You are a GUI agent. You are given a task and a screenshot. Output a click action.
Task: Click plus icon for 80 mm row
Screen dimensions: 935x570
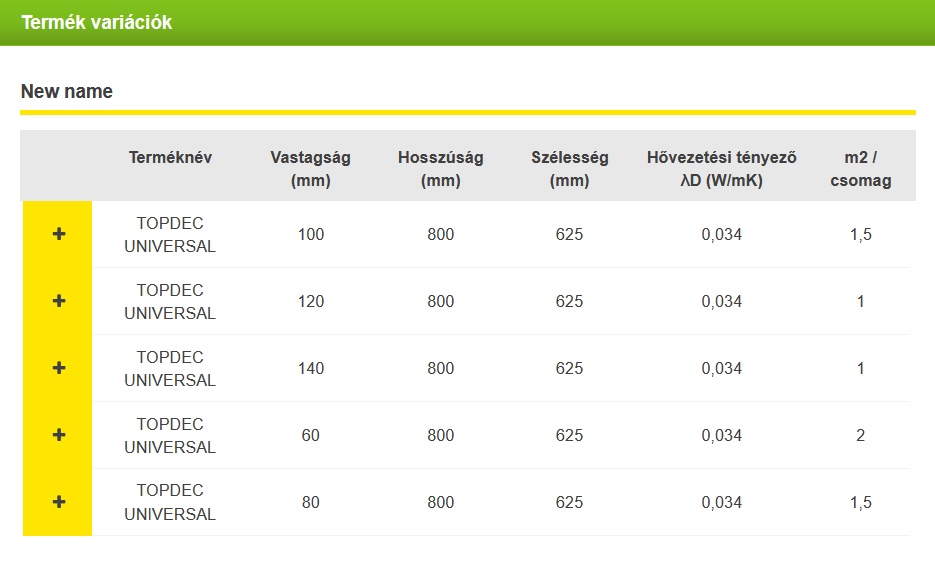coord(58,502)
